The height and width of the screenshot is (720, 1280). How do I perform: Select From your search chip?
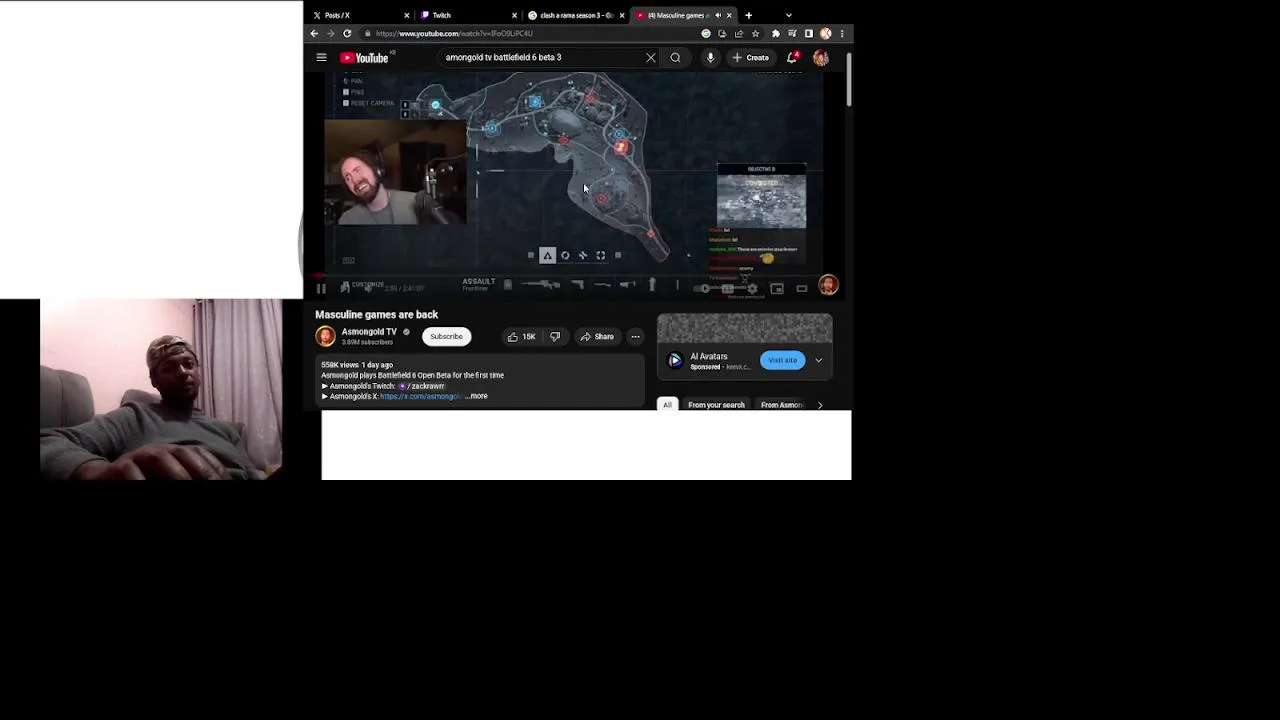716,405
